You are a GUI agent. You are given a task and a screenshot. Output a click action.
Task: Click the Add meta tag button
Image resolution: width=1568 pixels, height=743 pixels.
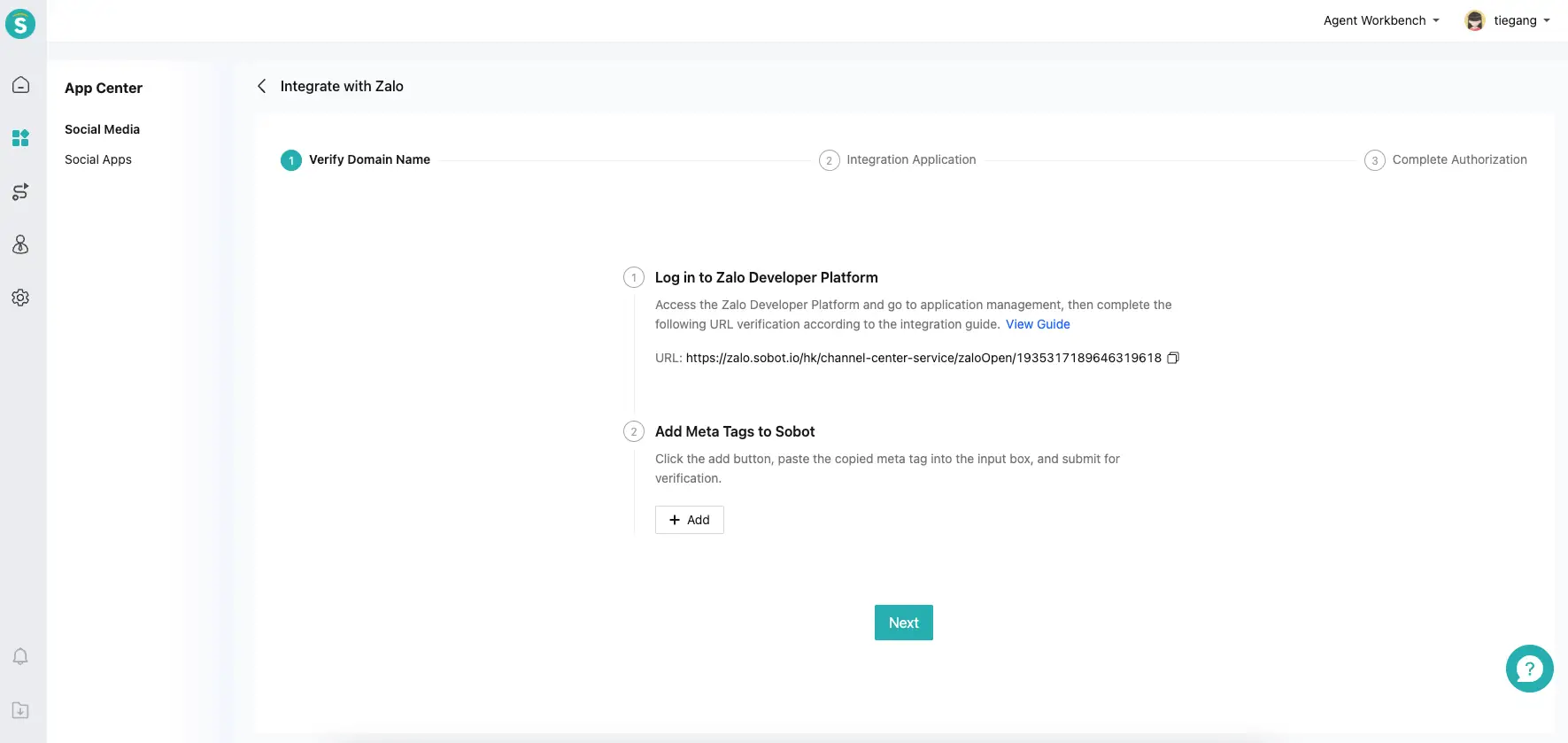(x=690, y=520)
